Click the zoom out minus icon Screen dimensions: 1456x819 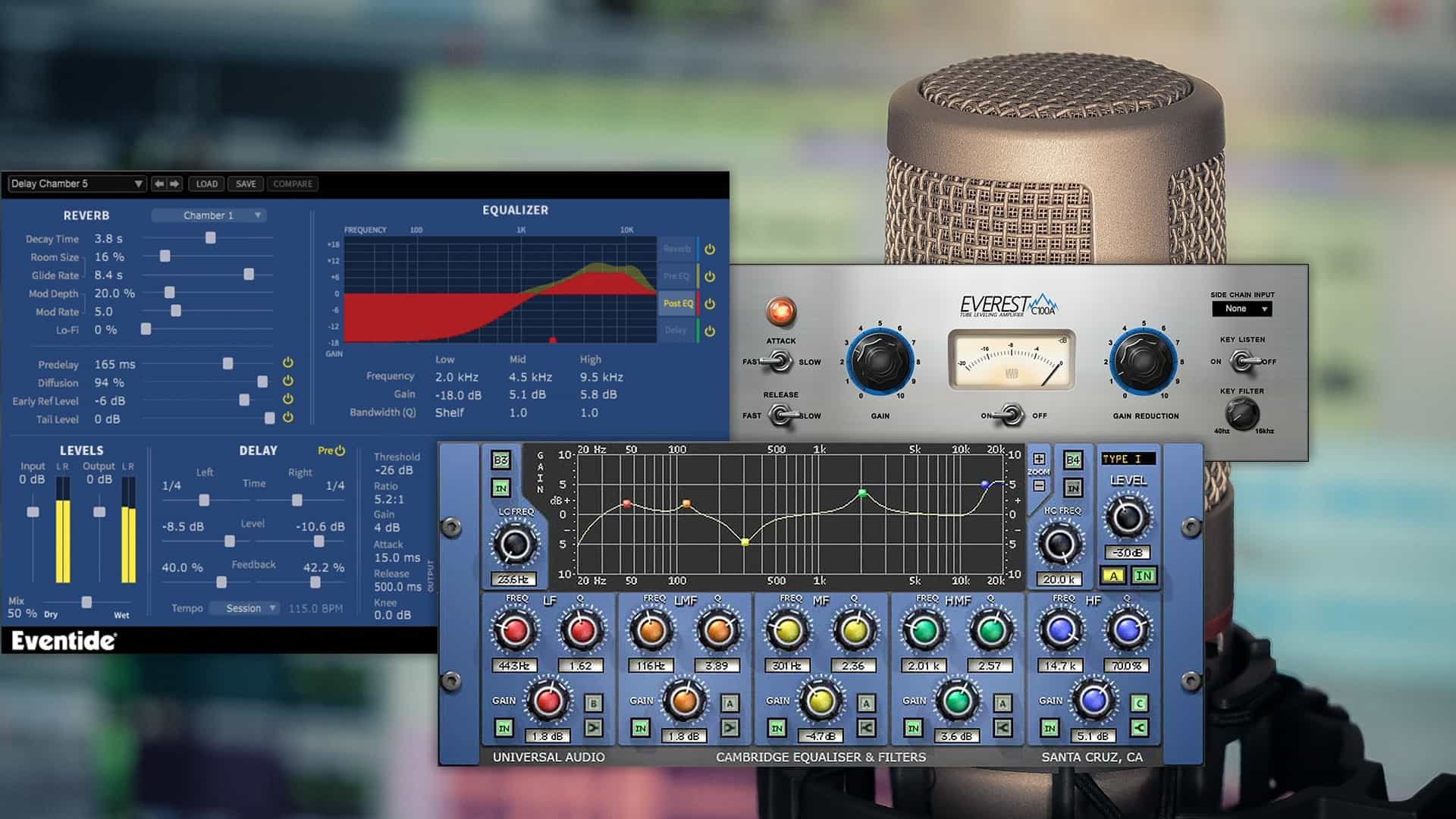click(x=1039, y=485)
